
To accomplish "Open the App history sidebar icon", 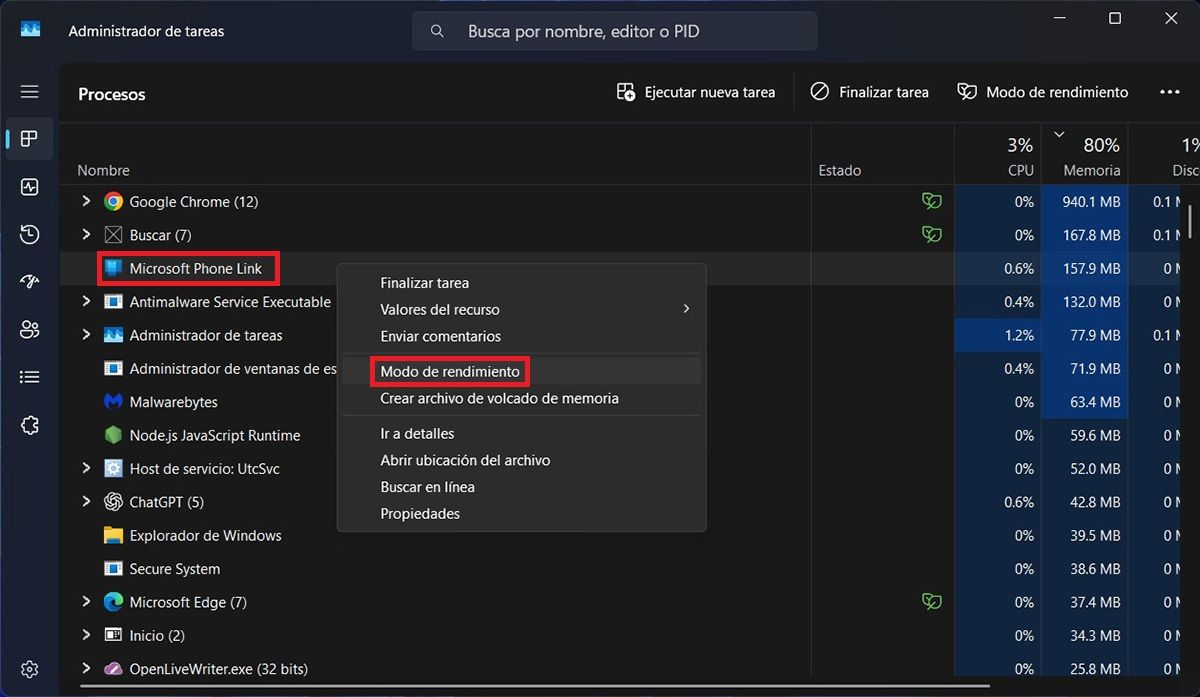I will click(x=29, y=235).
